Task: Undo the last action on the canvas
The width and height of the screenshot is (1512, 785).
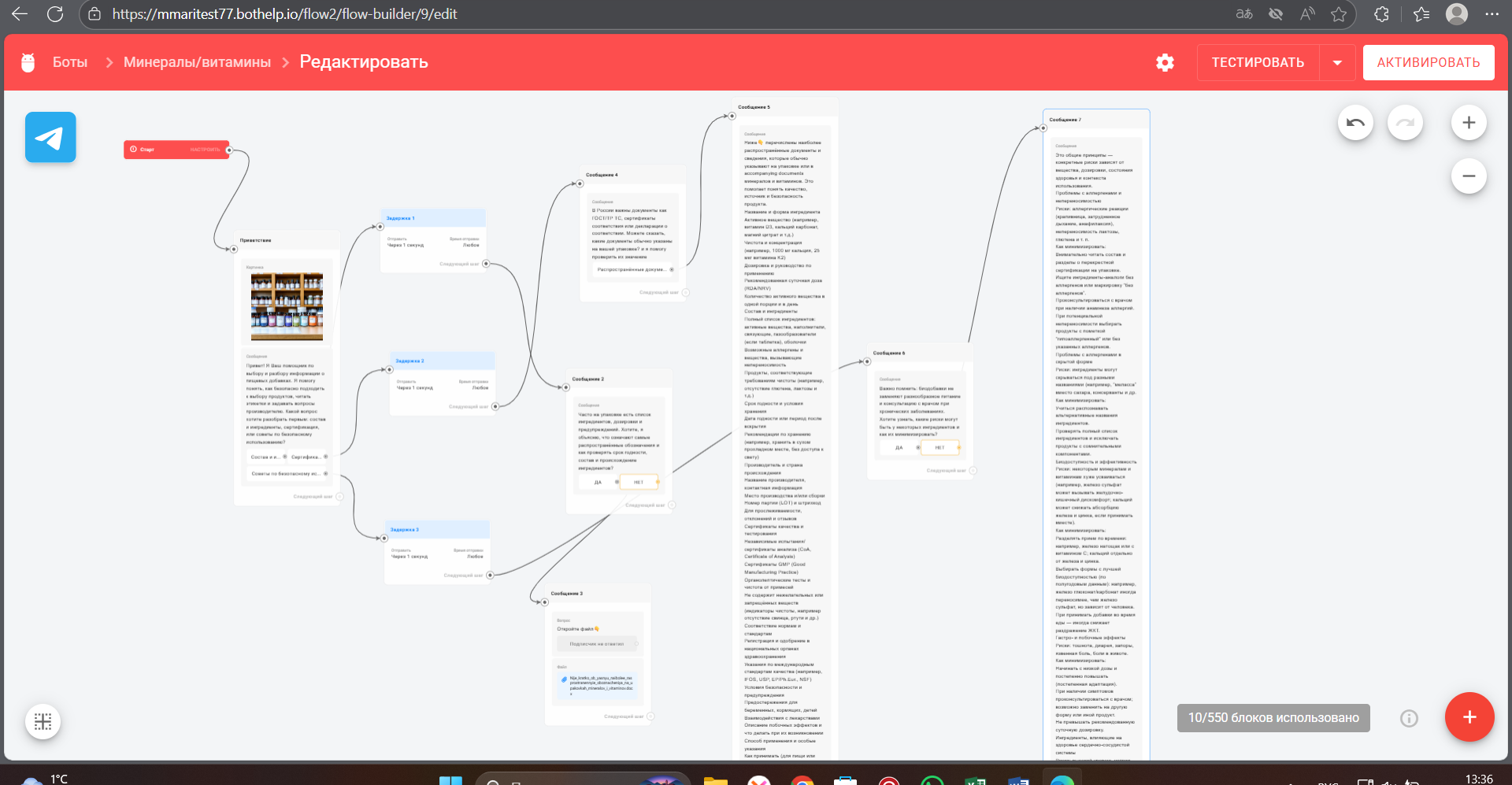Action: click(x=1356, y=123)
